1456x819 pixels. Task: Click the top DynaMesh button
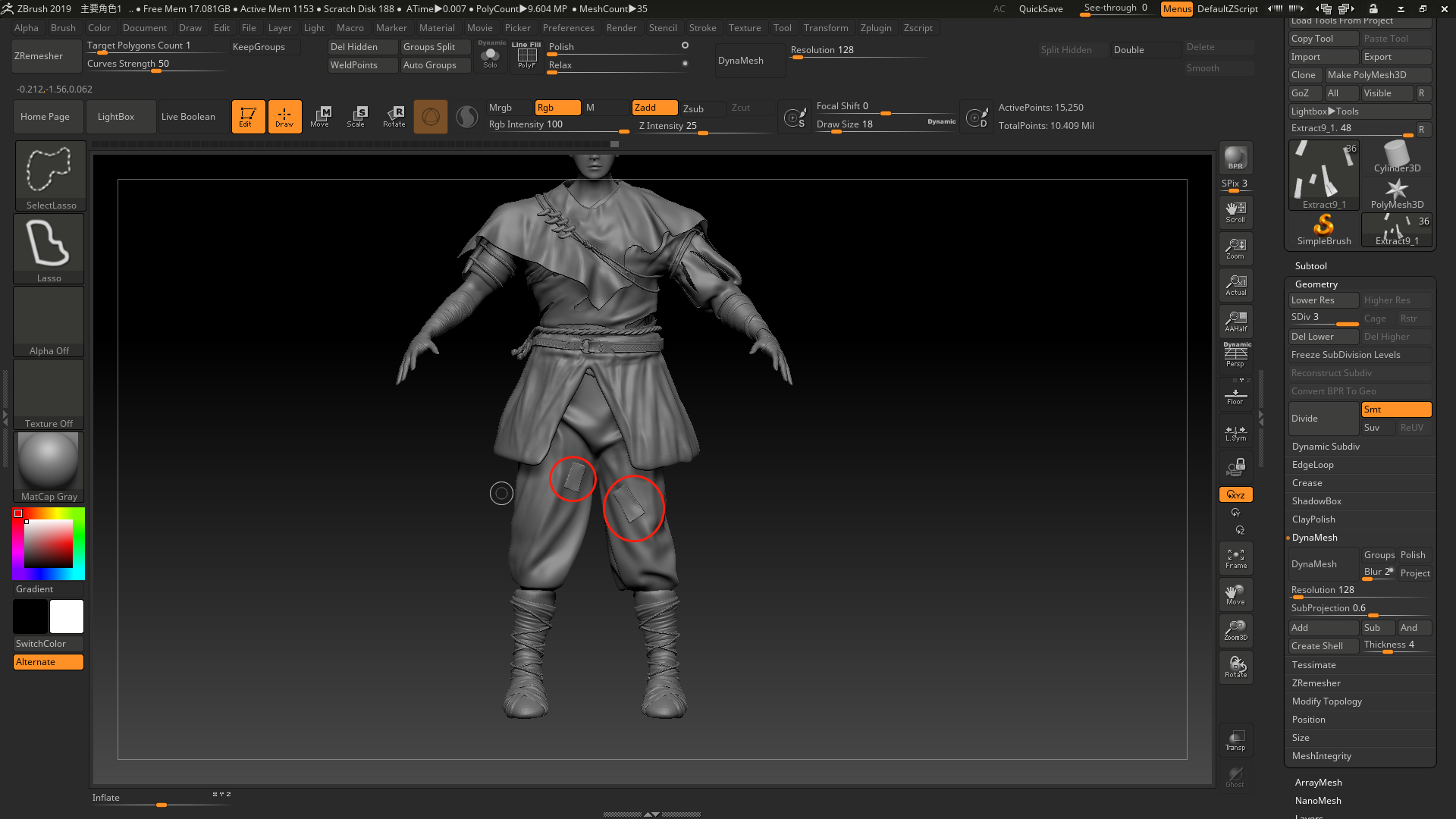click(750, 61)
